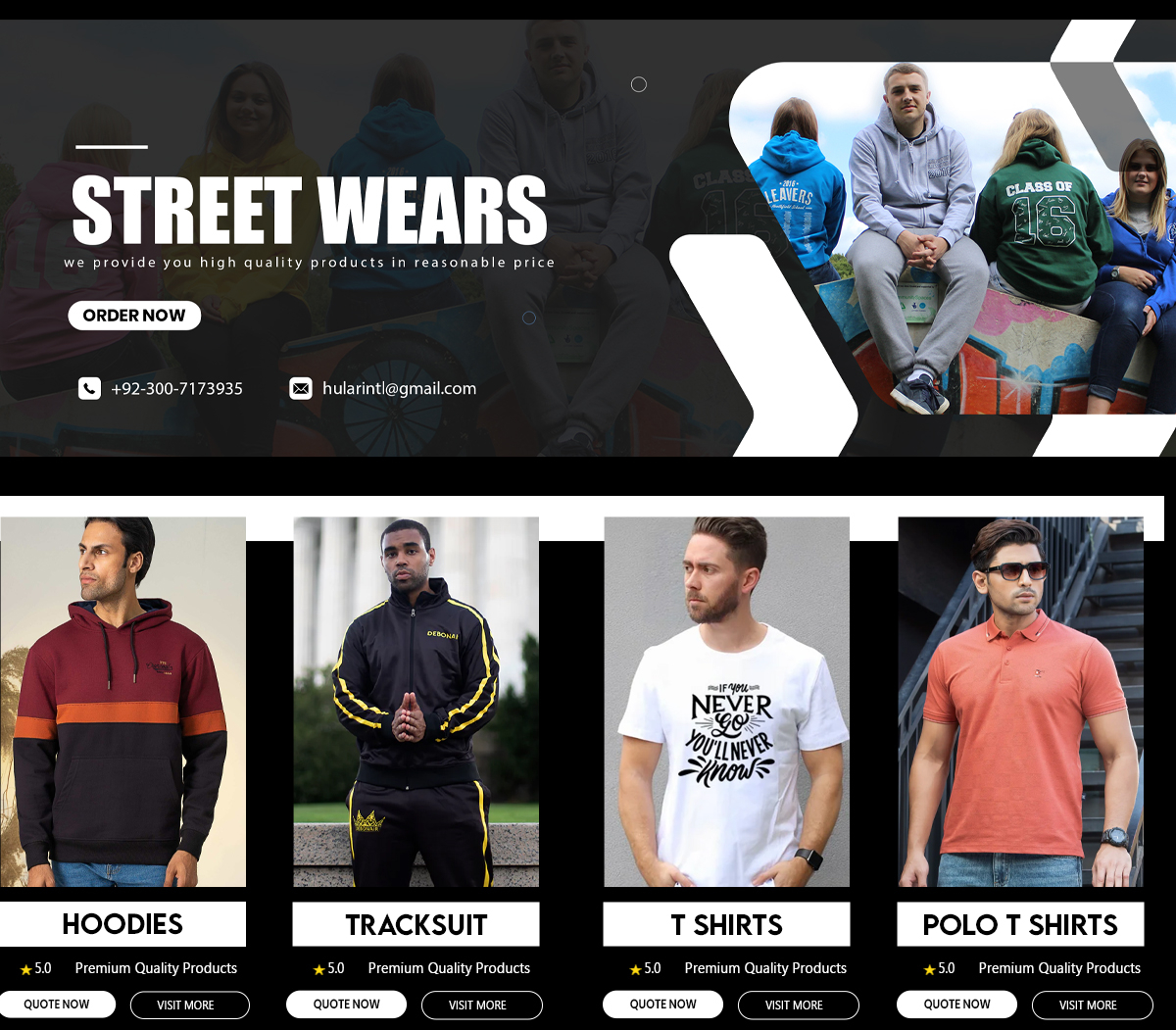
Task: Click the Order Now button
Action: pyautogui.click(x=134, y=316)
